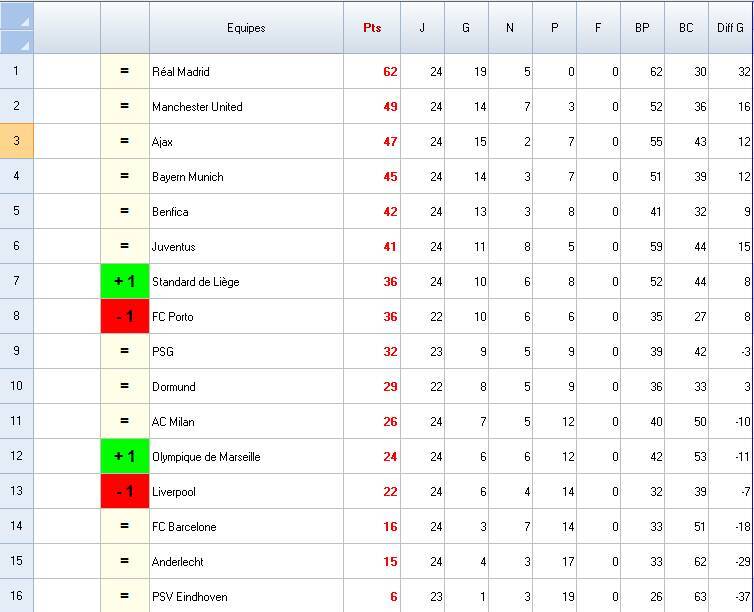Click the equals indicator beside PSV Eindhoven
This screenshot has height=612, width=754.
pos(125,596)
